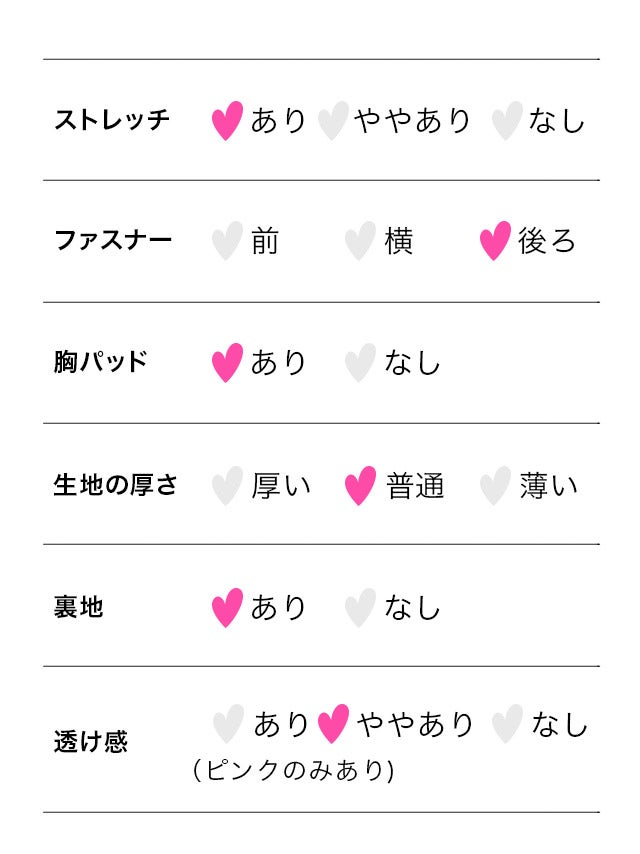Select the gray heart for 透け感 あり
The height and width of the screenshot is (854, 640).
(228, 724)
